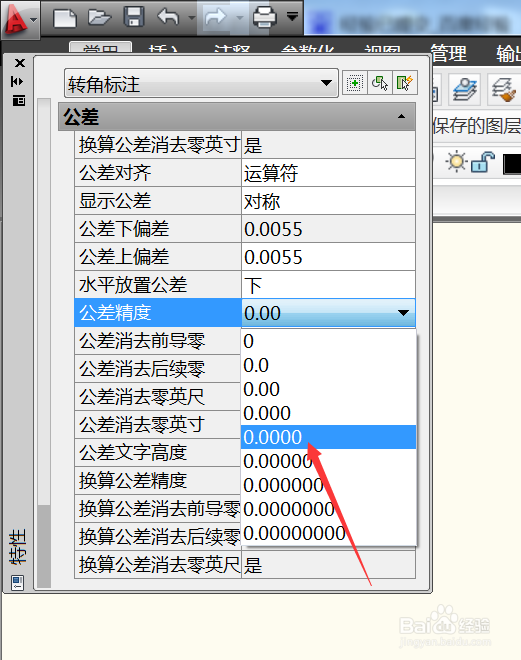Screen dimensions: 521x660
Task: Click the black layer color swatch
Action: (x=512, y=164)
